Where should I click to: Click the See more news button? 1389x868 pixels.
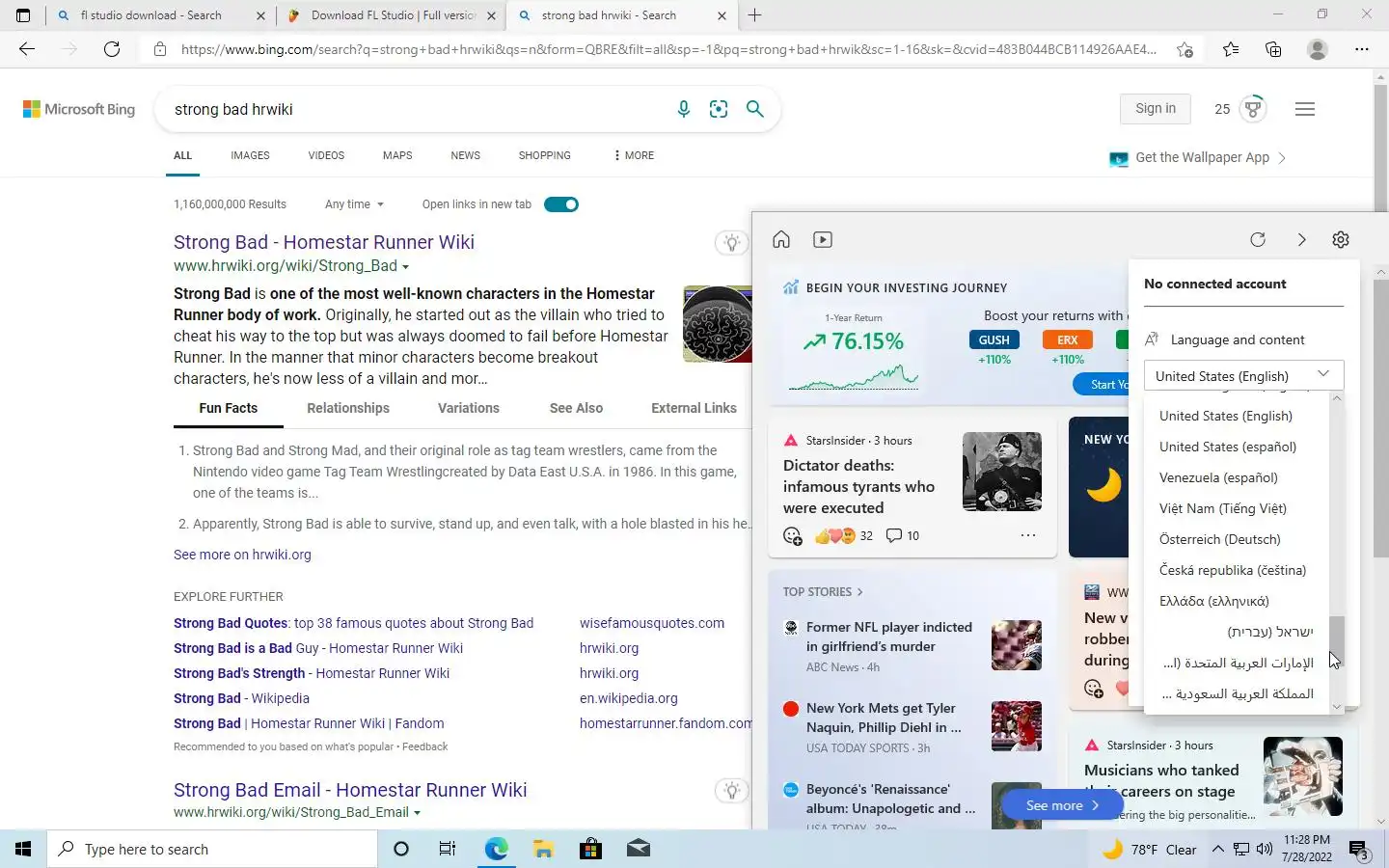[1061, 805]
